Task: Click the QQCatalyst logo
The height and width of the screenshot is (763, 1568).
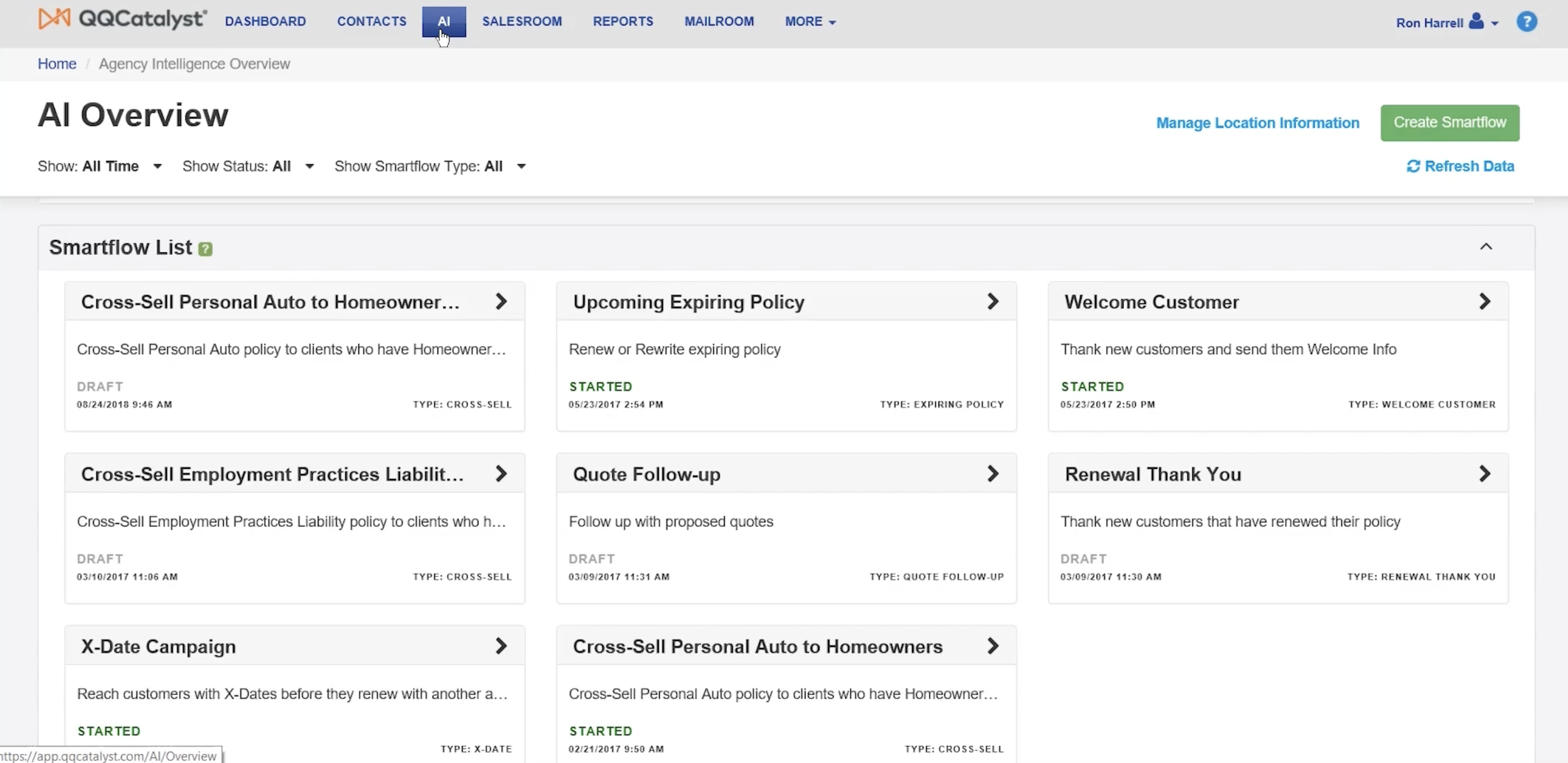Action: [122, 19]
